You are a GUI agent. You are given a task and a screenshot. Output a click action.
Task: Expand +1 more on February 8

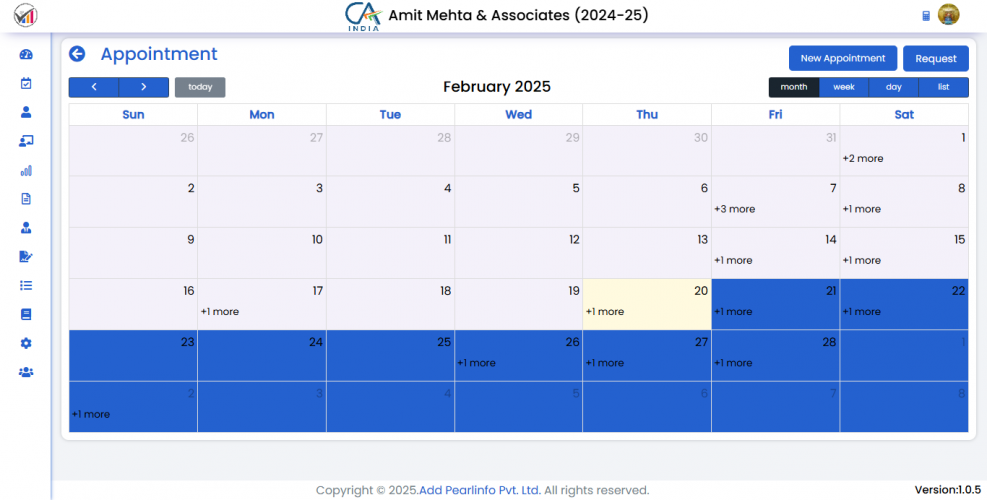pyautogui.click(x=862, y=208)
